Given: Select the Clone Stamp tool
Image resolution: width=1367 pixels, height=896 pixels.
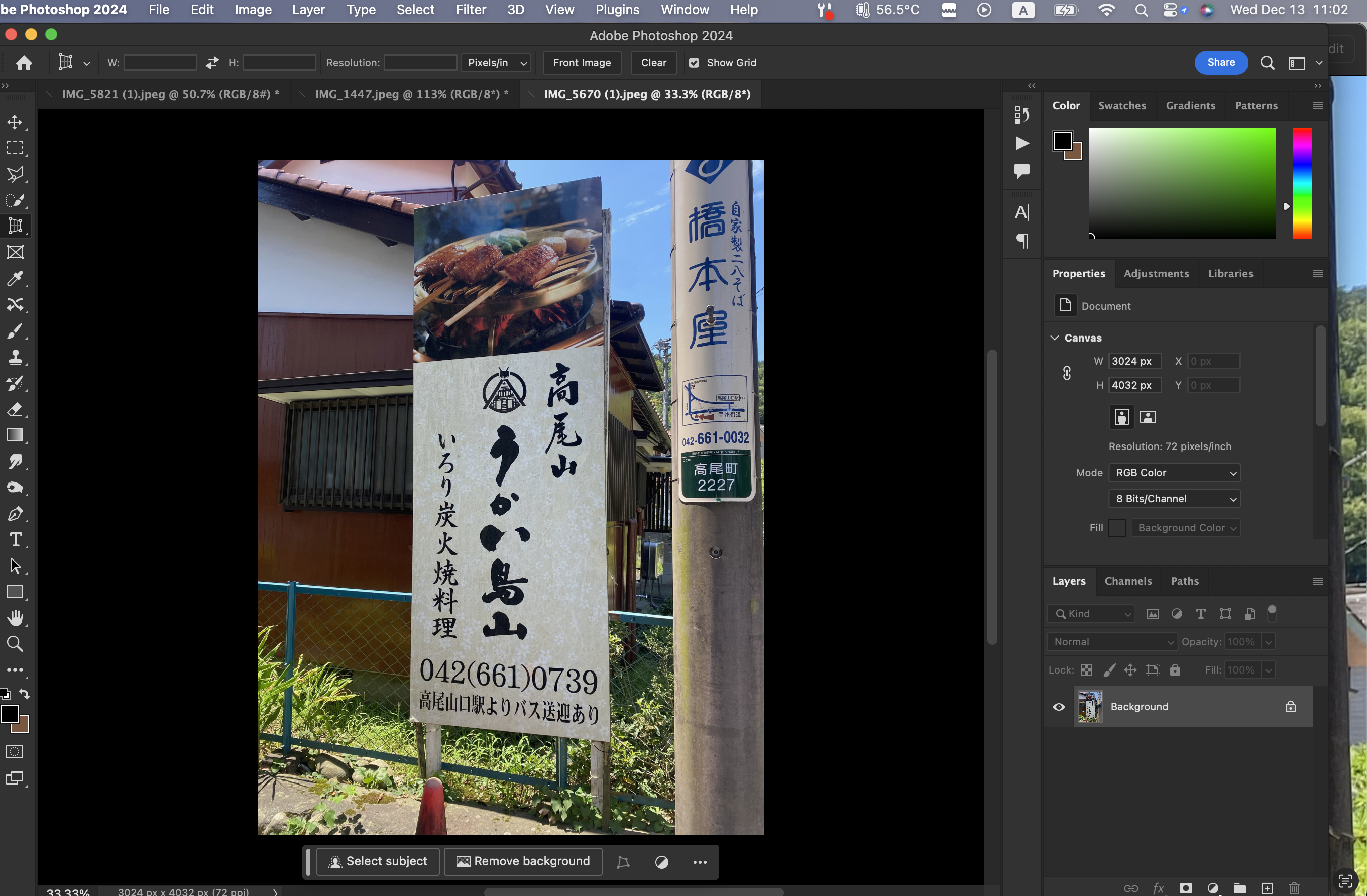Looking at the screenshot, I should point(15,357).
